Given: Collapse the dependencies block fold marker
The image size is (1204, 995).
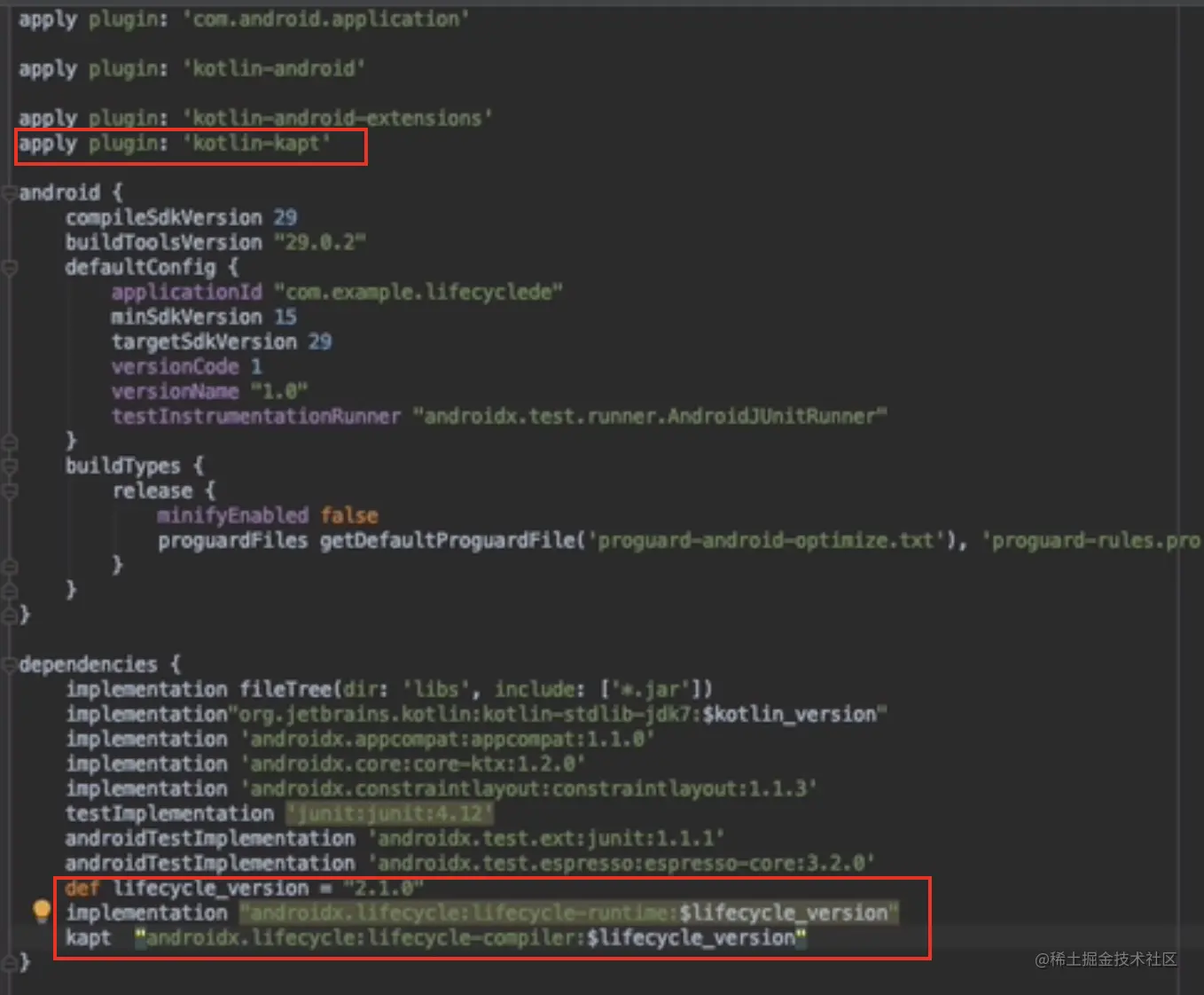Looking at the screenshot, I should pyautogui.click(x=9, y=664).
